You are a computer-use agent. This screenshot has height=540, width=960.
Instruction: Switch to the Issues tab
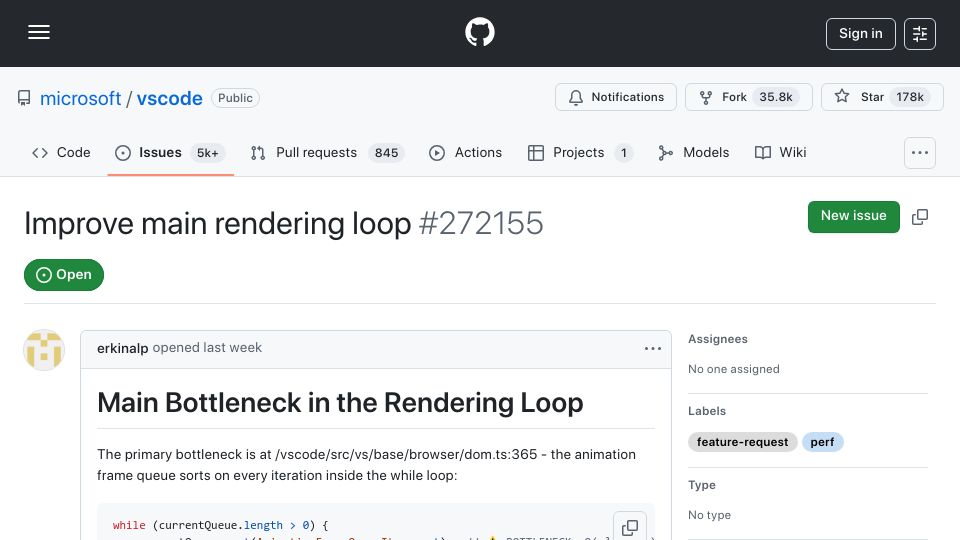click(x=170, y=152)
